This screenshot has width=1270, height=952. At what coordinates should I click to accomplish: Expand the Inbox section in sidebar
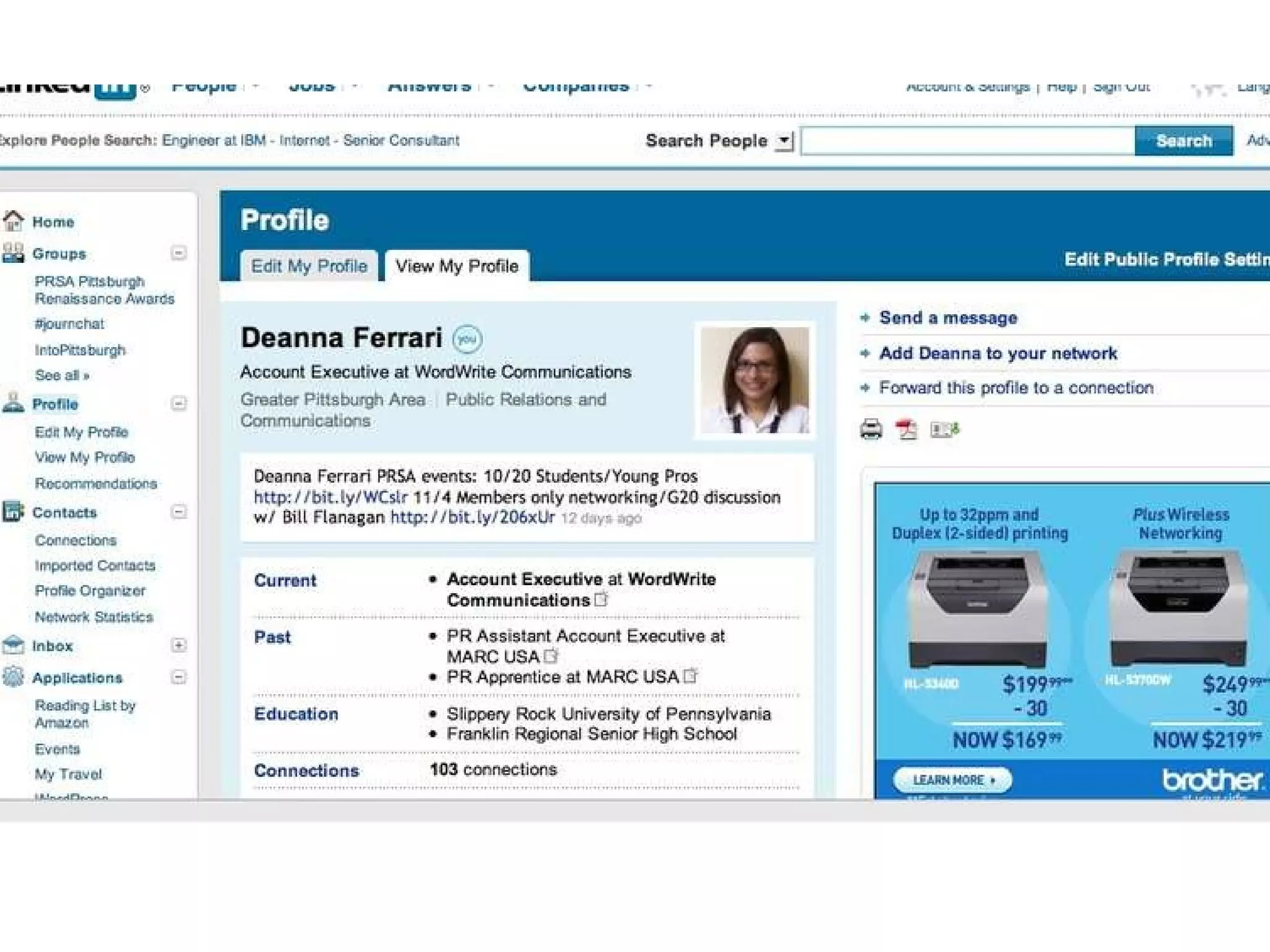[179, 645]
